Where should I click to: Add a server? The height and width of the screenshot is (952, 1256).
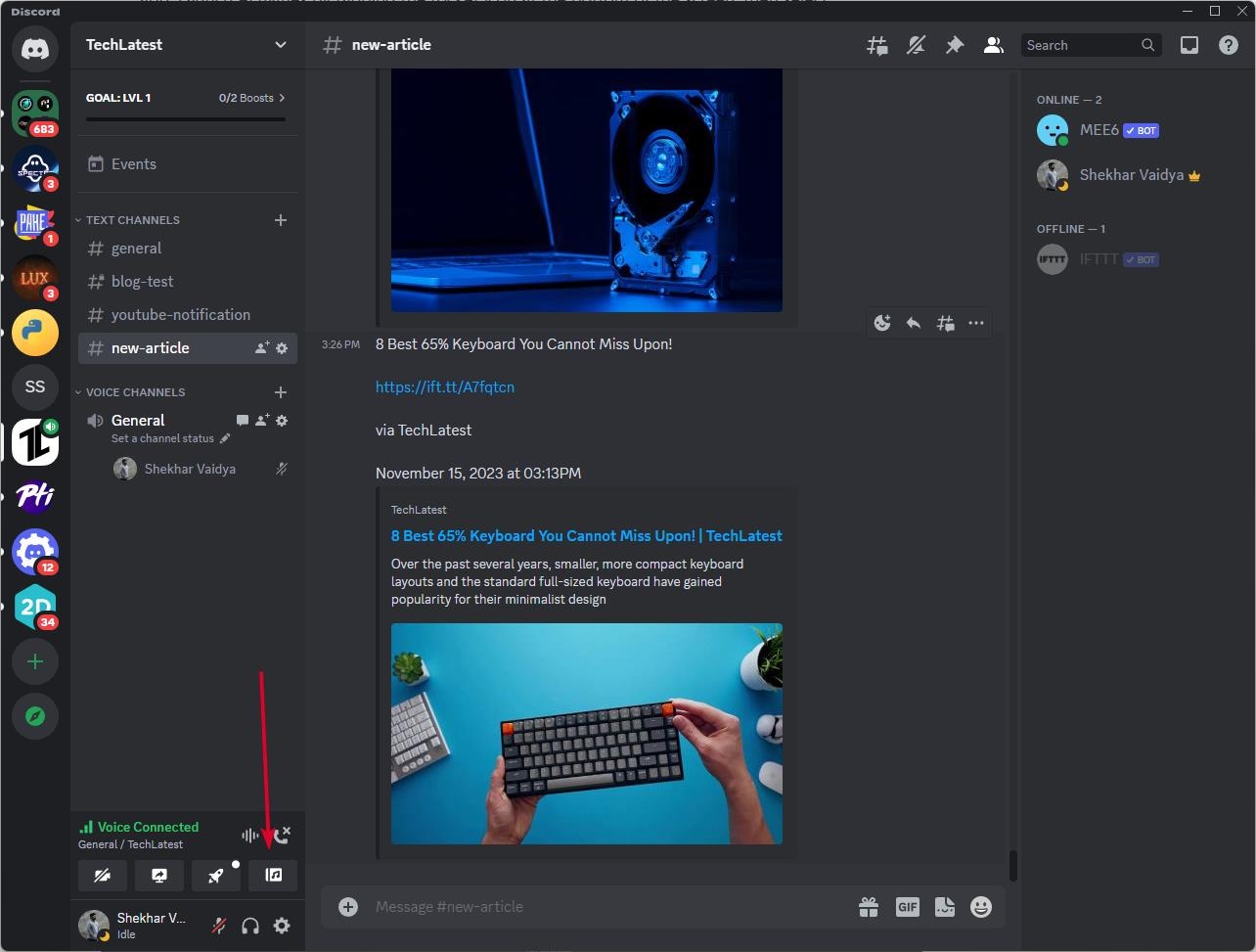(35, 661)
